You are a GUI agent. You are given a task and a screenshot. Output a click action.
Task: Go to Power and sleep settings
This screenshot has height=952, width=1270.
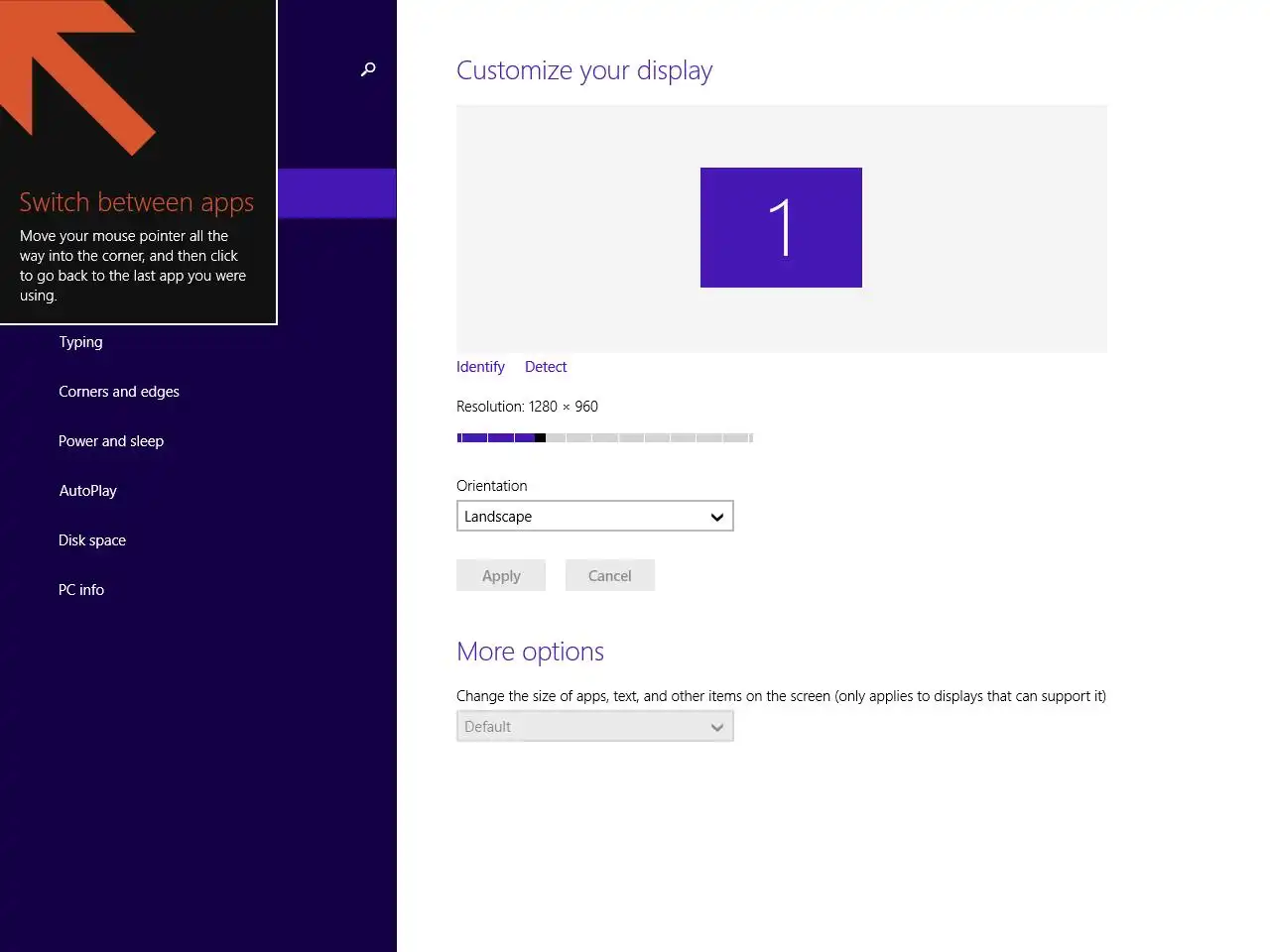tap(111, 441)
